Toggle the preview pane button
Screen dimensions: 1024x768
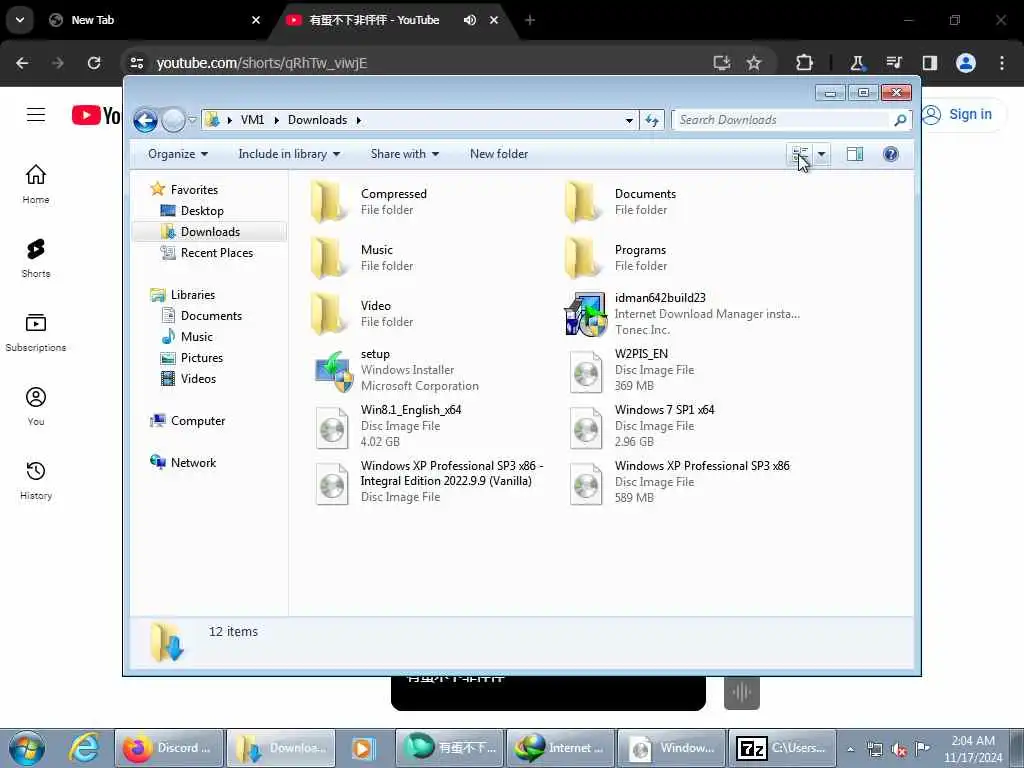click(854, 154)
